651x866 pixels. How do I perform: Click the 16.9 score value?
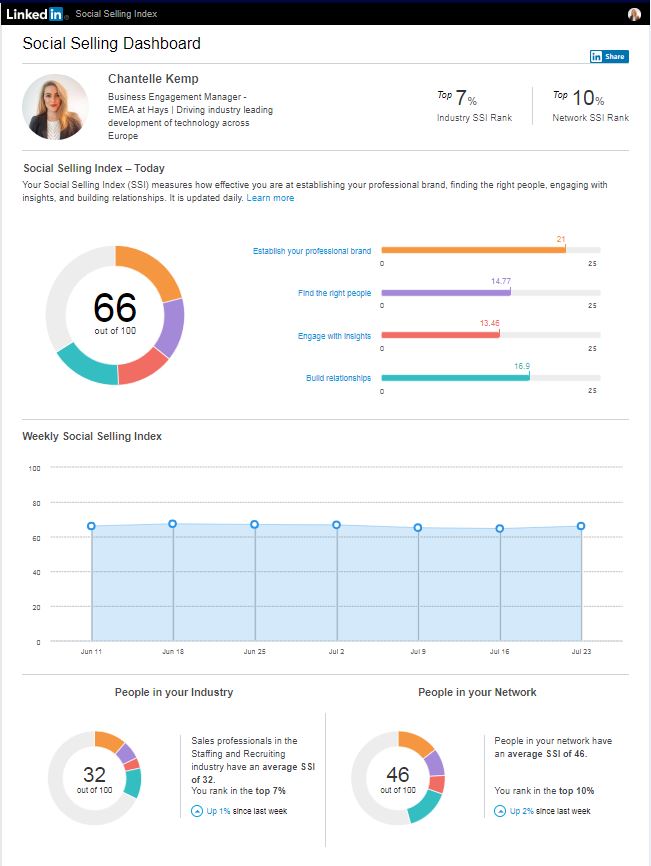[522, 366]
